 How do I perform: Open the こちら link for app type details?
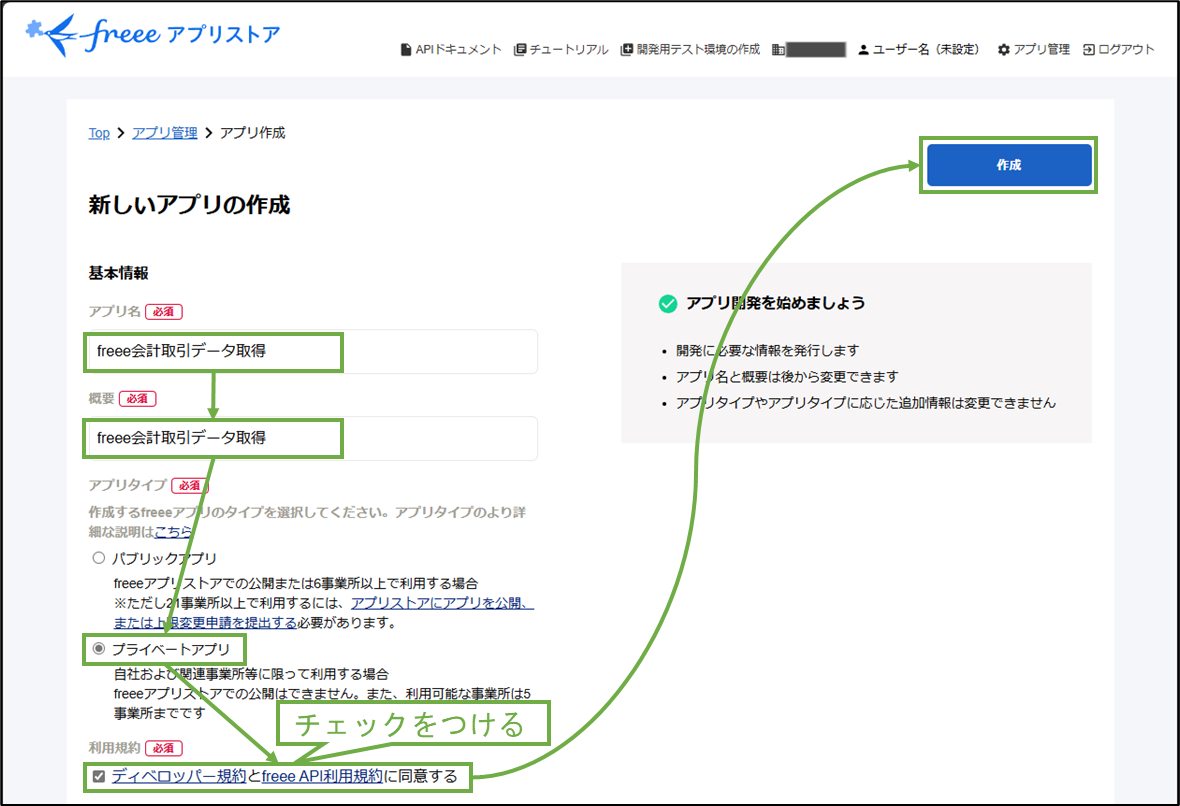(x=172, y=531)
